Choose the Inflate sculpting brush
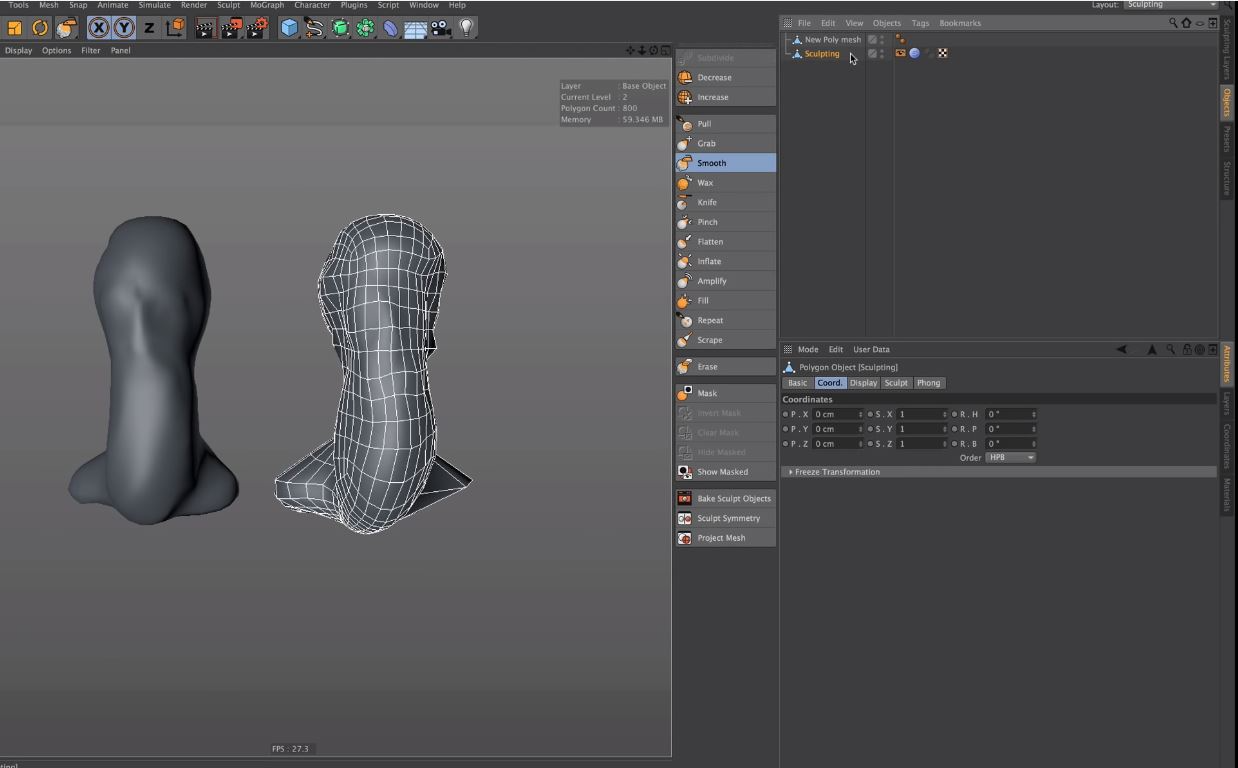Image resolution: width=1238 pixels, height=768 pixels. (710, 261)
